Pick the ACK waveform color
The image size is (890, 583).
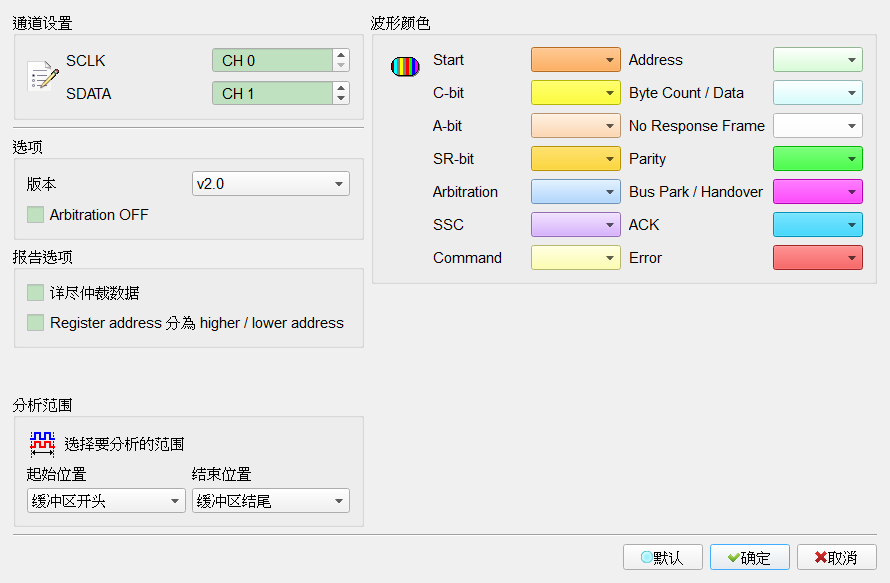tap(818, 224)
